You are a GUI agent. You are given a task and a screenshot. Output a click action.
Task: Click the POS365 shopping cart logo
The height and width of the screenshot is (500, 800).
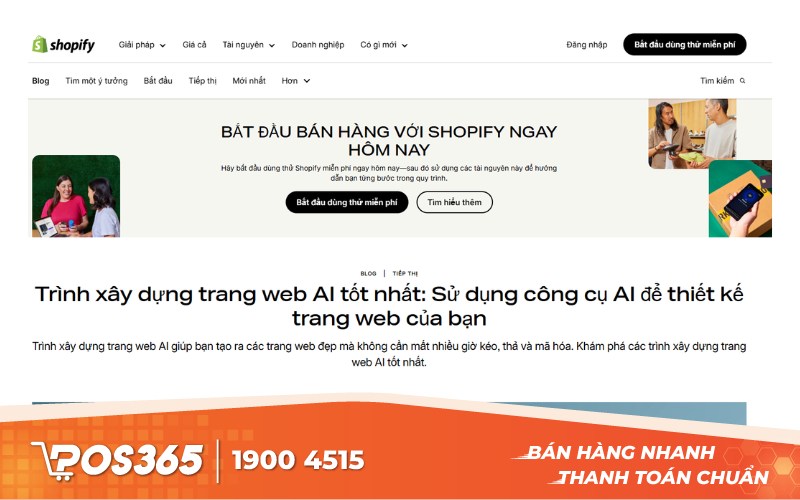point(117,461)
